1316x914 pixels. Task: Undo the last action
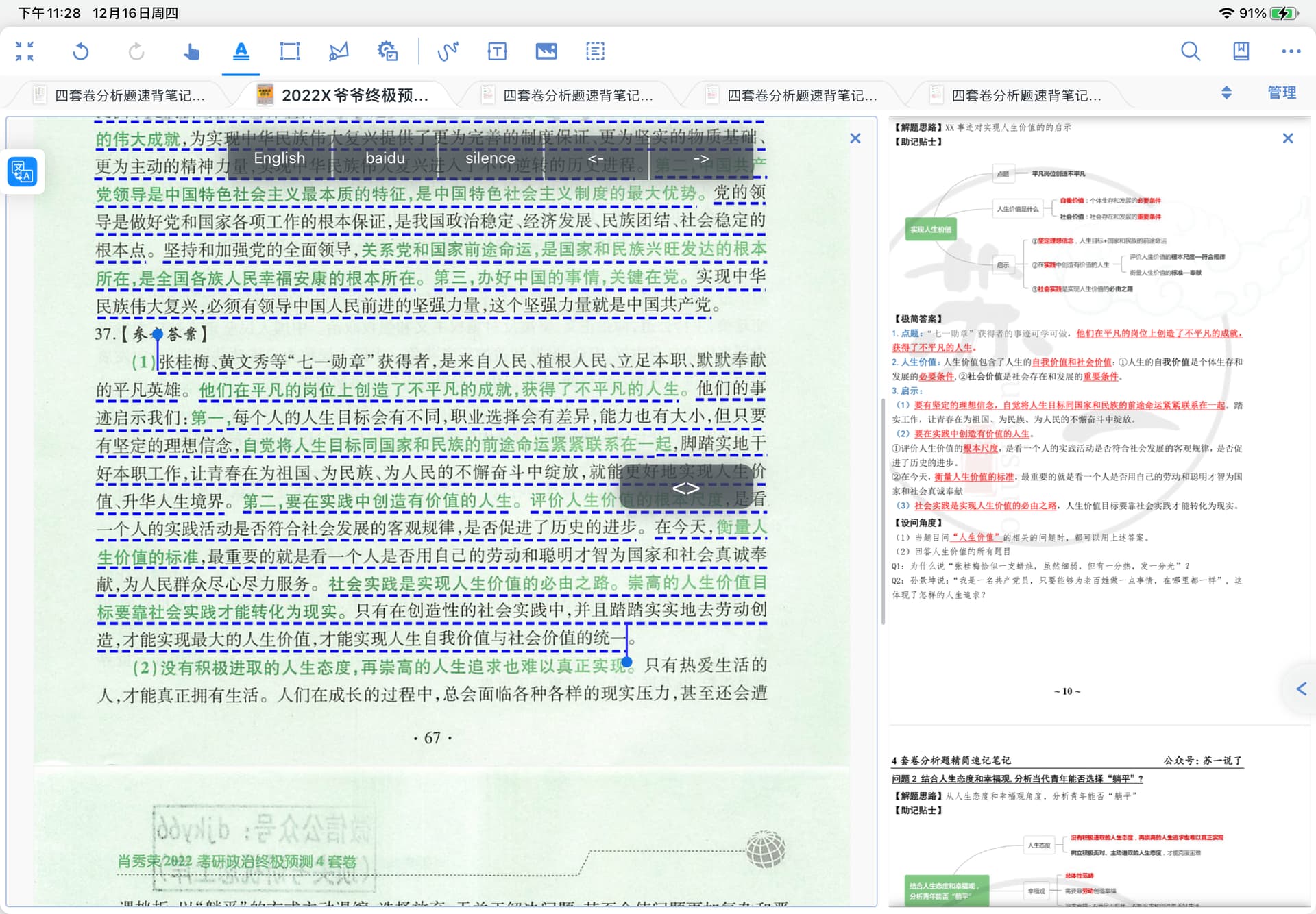click(x=81, y=51)
